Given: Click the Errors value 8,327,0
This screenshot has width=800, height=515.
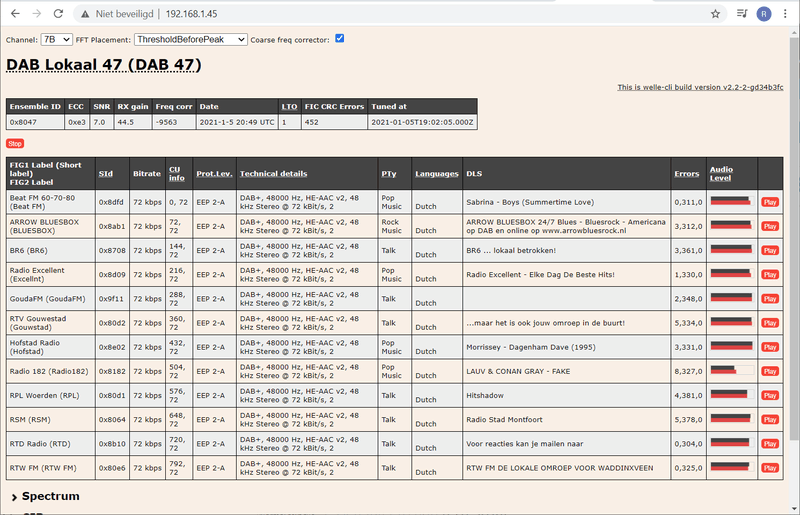Looking at the screenshot, I should (x=688, y=371).
